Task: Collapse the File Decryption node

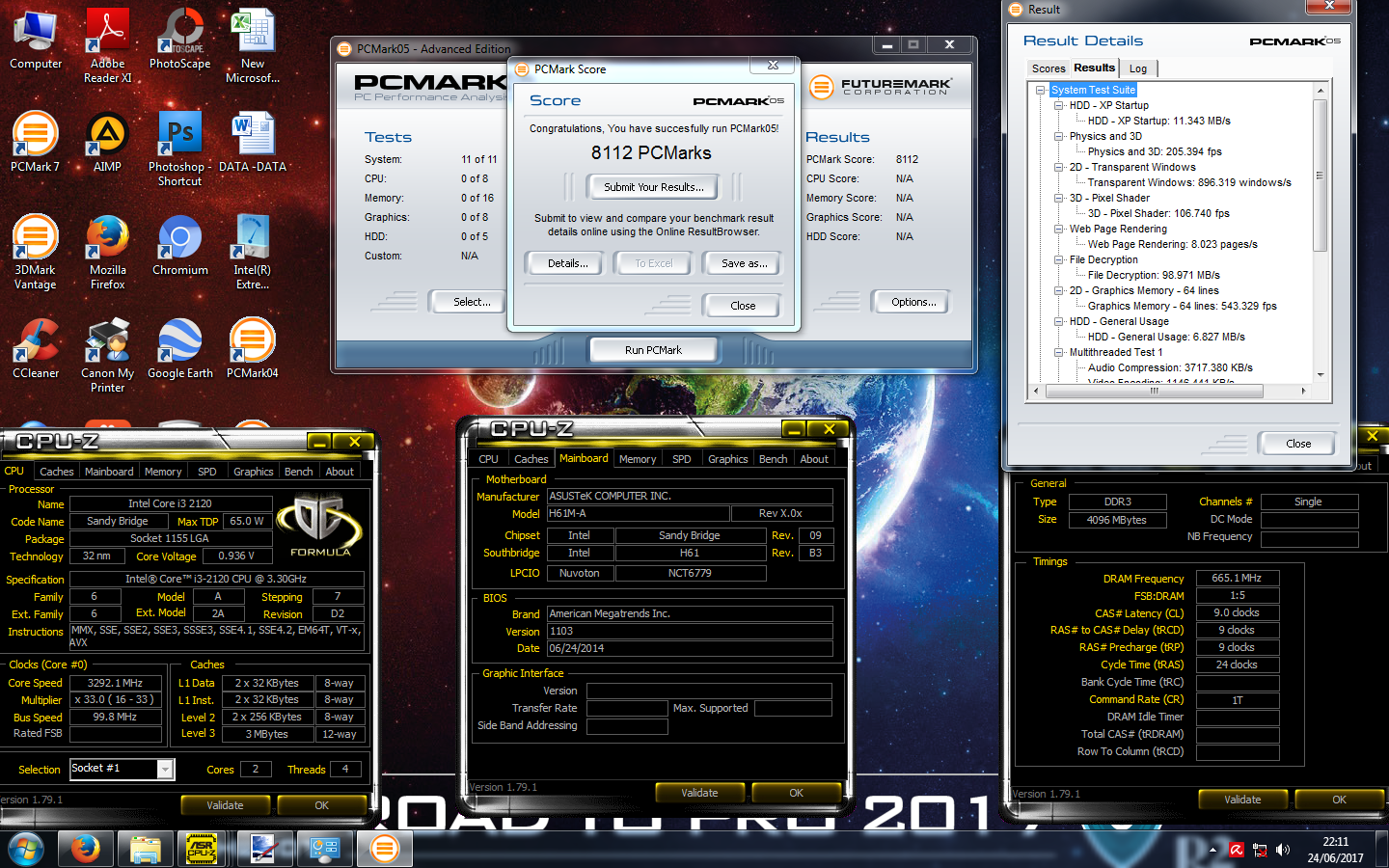Action: pyautogui.click(x=1059, y=259)
